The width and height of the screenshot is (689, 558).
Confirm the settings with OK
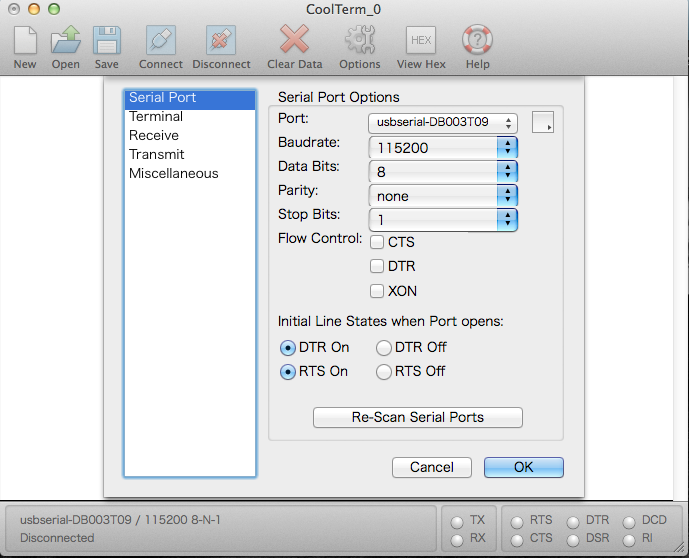[523, 467]
